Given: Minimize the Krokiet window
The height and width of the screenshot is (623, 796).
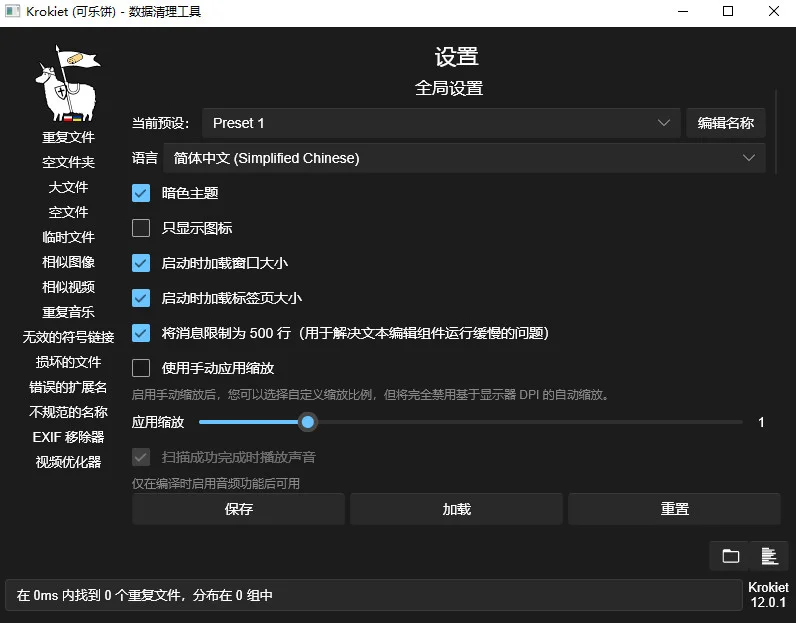Looking at the screenshot, I should click(x=683, y=11).
